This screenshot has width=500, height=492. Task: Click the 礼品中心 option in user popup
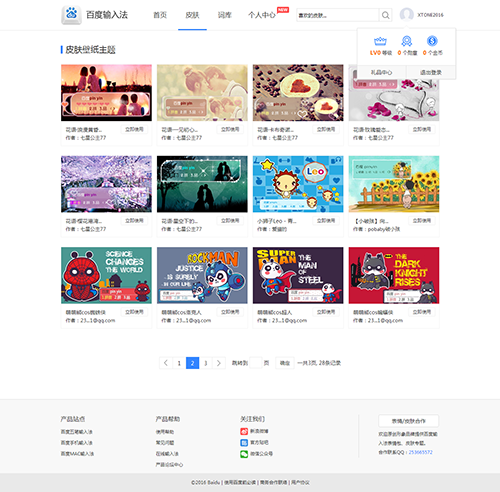click(382, 72)
